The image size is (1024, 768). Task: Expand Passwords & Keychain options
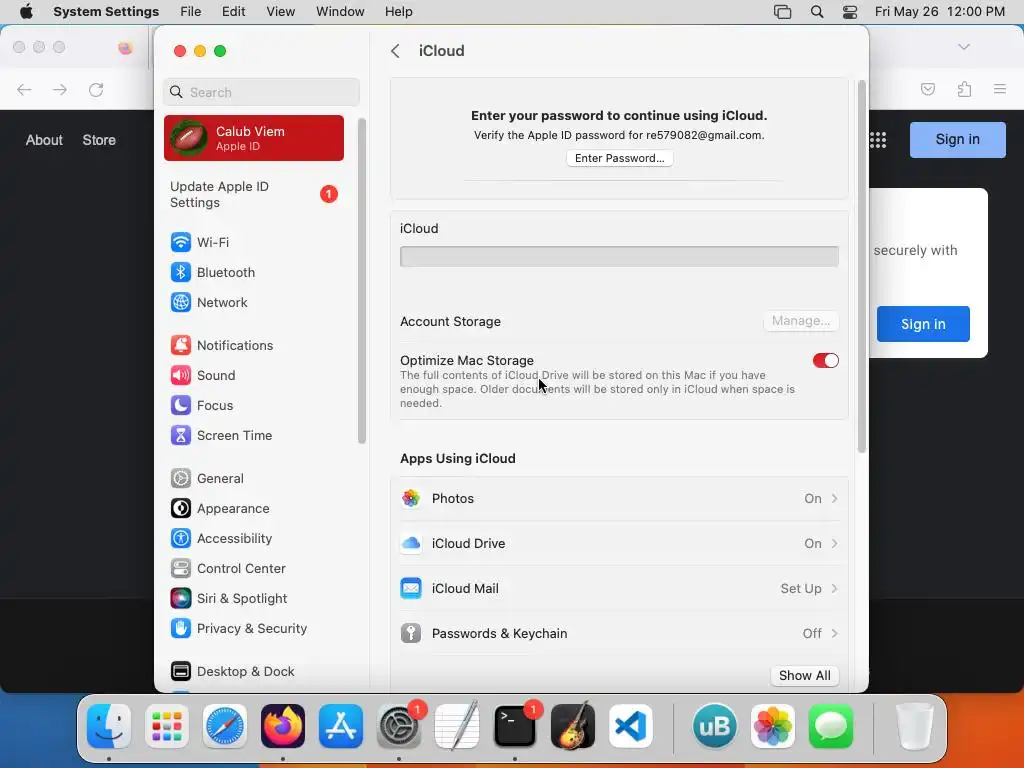point(619,633)
